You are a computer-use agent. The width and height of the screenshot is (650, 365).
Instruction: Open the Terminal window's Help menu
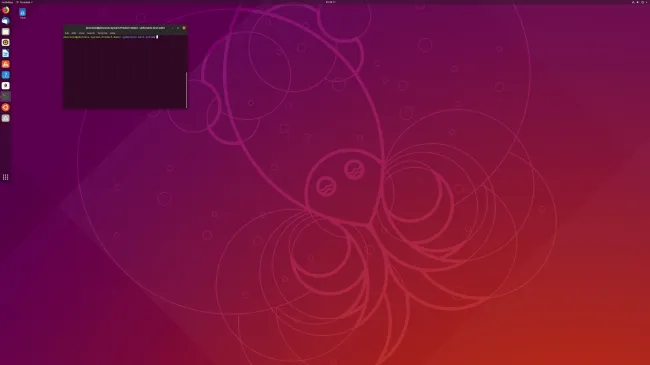coord(112,33)
